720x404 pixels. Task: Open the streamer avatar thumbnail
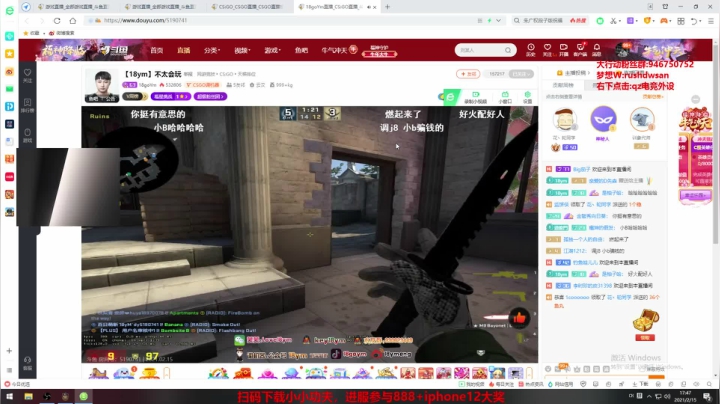101,86
